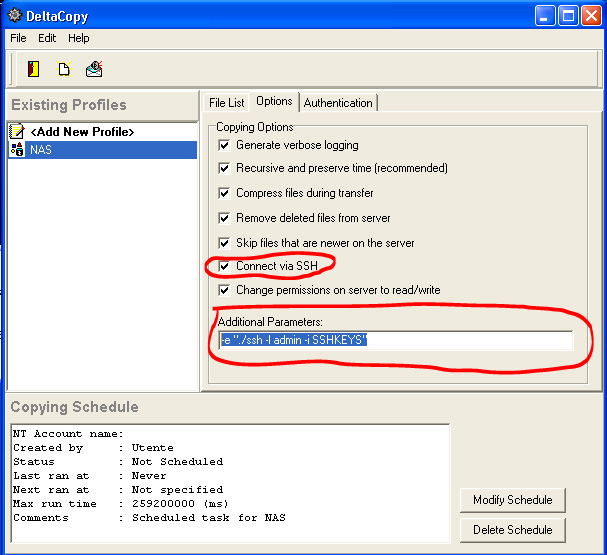This screenshot has width=607, height=555.
Task: Open the File menu
Action: tap(18, 38)
